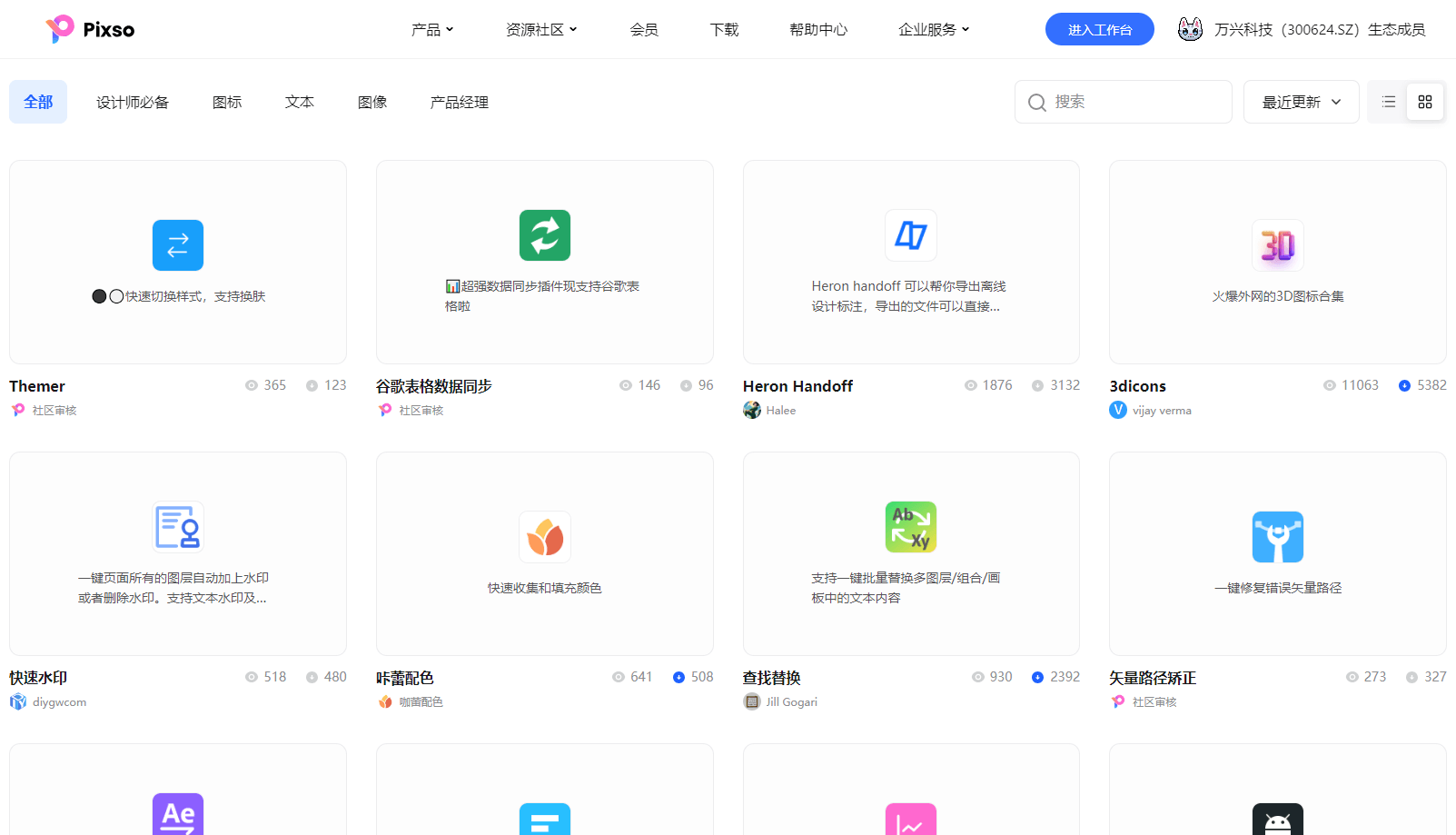Expand the 企业服务 menu
Image resolution: width=1456 pixels, height=835 pixels.
(933, 30)
